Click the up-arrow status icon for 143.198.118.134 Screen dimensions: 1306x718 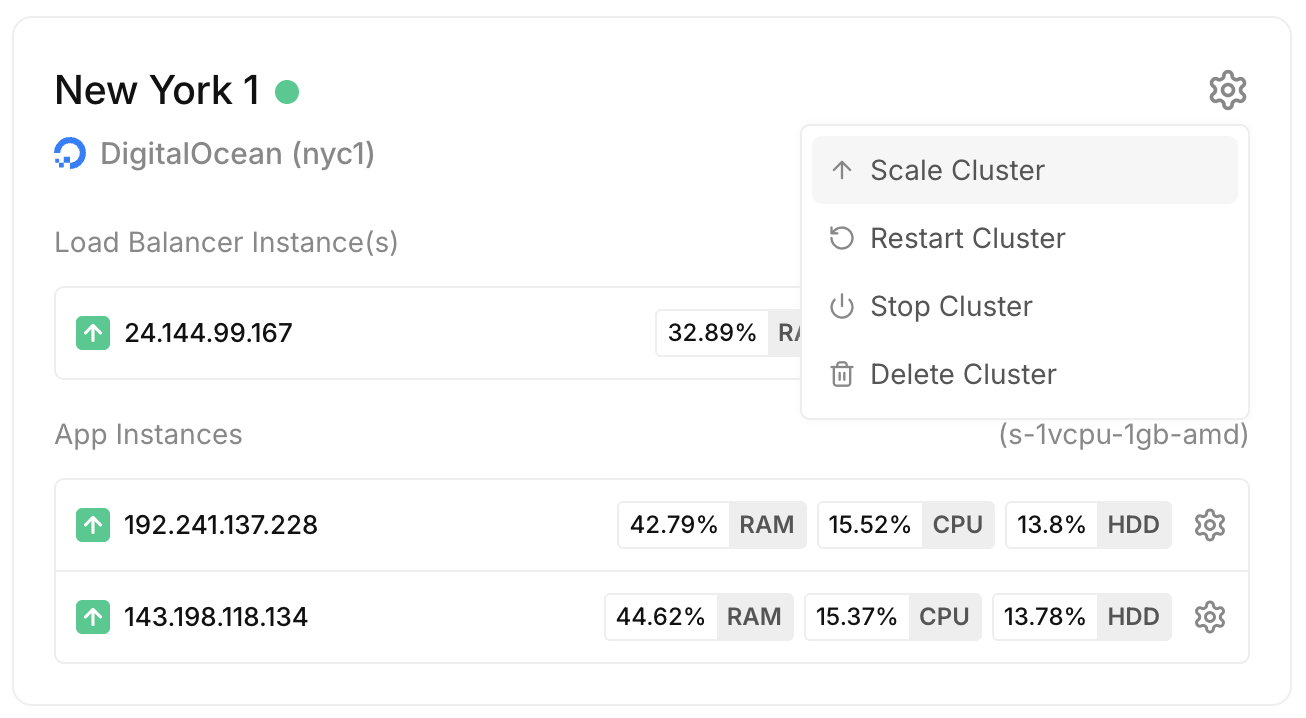93,617
